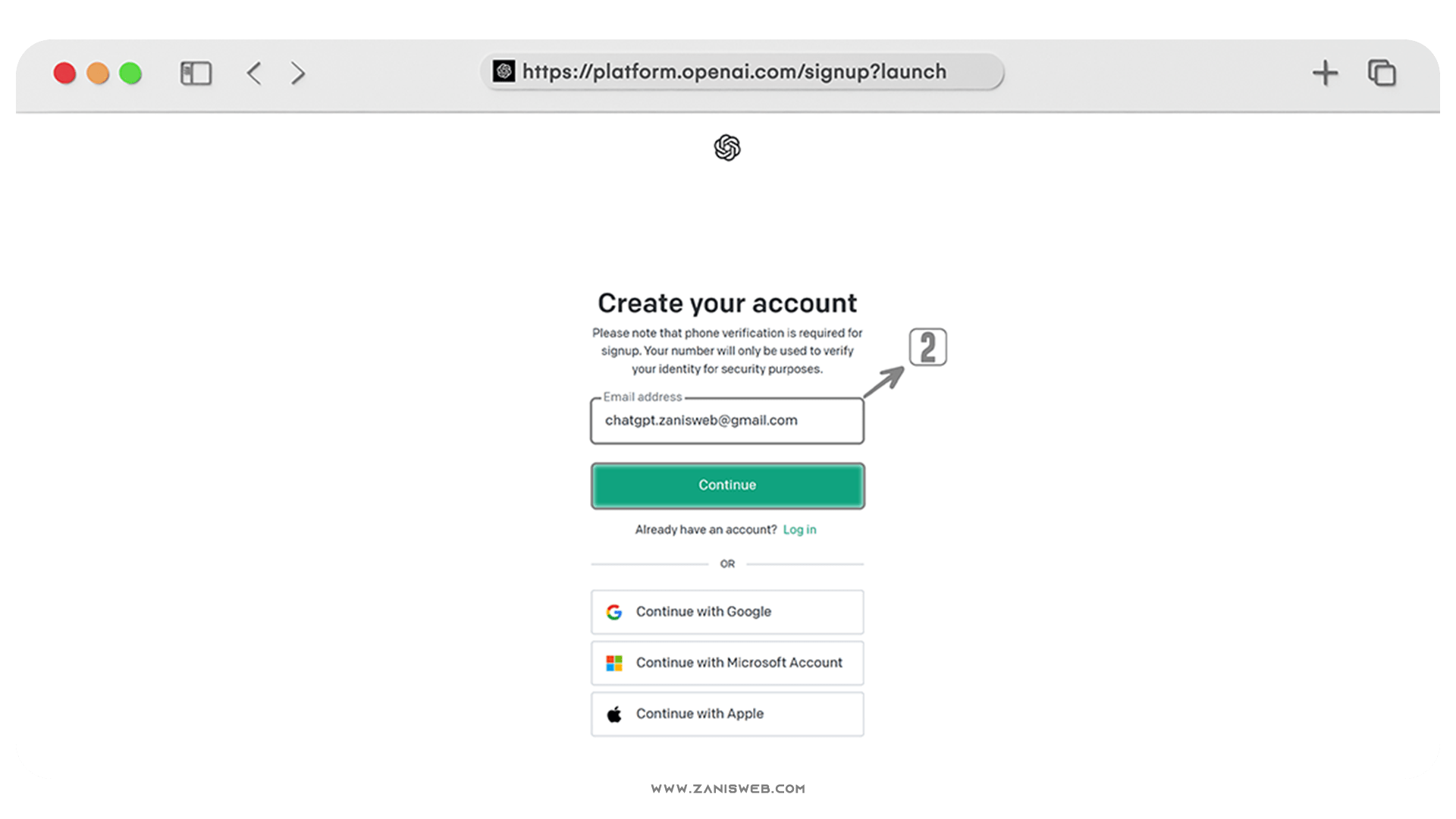1456x819 pixels.
Task: Click the Google logo icon button
Action: point(613,611)
